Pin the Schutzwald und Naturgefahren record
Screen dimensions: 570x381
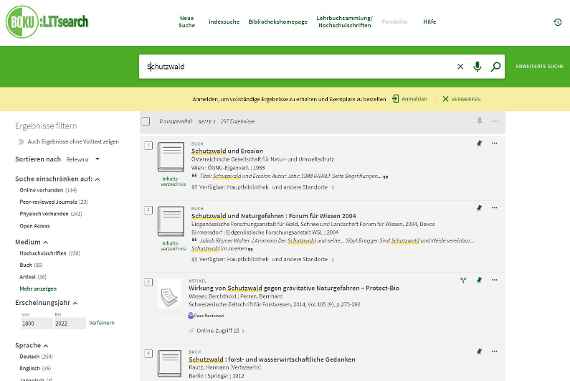click(x=479, y=208)
